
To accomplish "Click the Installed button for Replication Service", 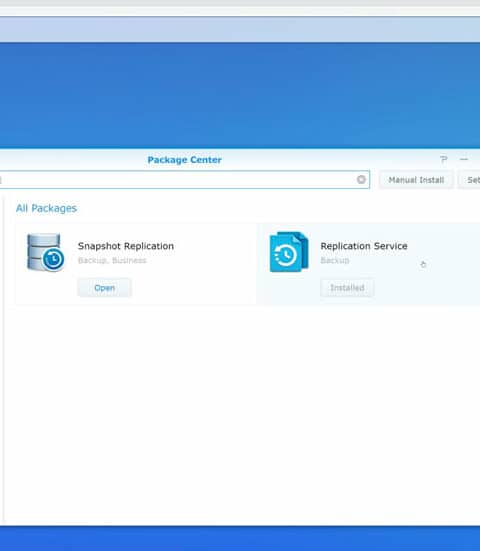I will tap(347, 288).
